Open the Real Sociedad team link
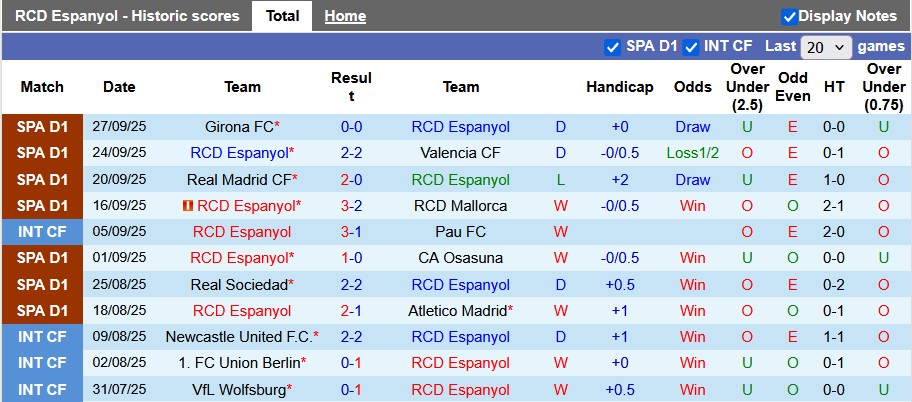This screenshot has height=402, width=912. pos(238,285)
